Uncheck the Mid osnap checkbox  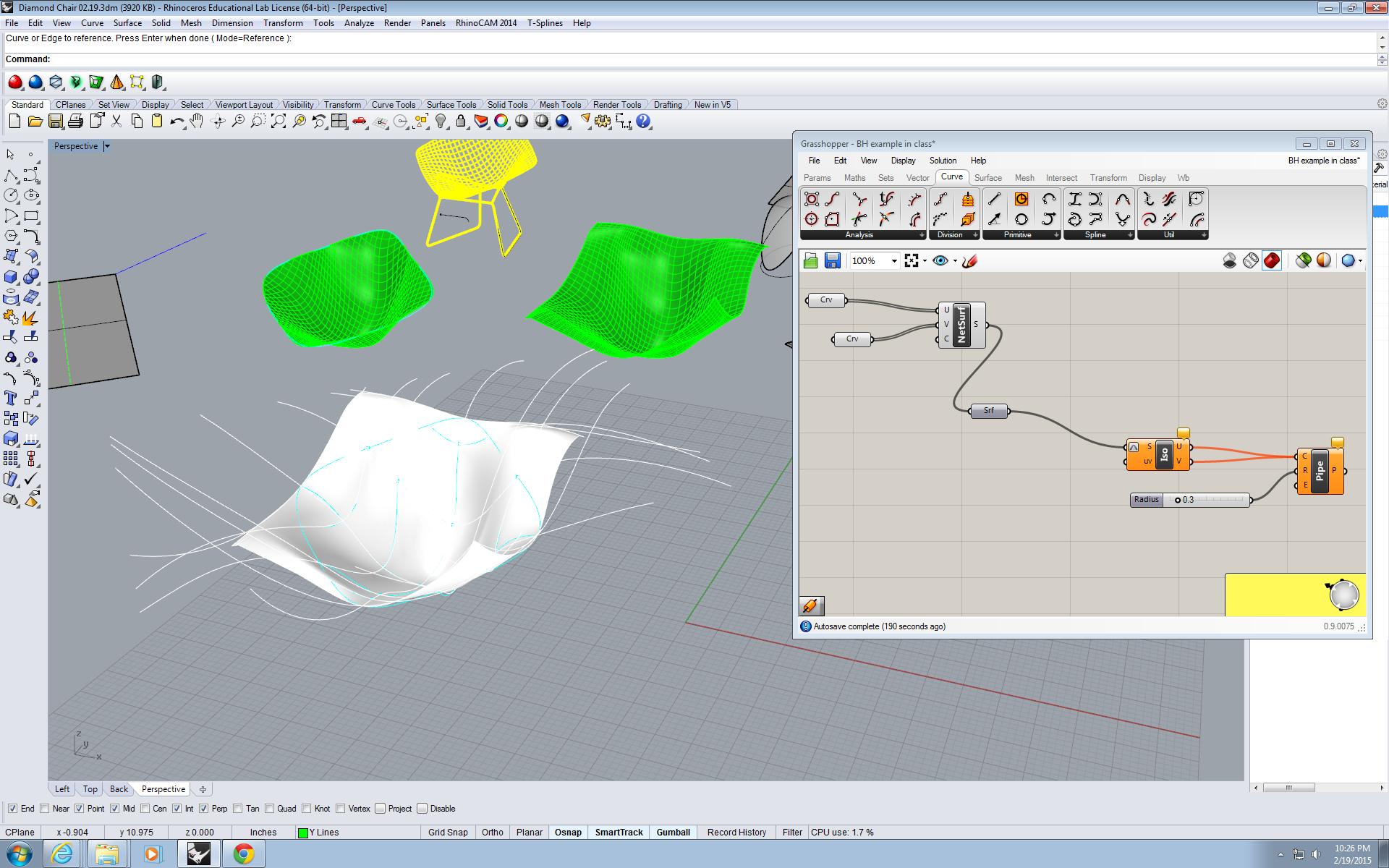coord(115,809)
